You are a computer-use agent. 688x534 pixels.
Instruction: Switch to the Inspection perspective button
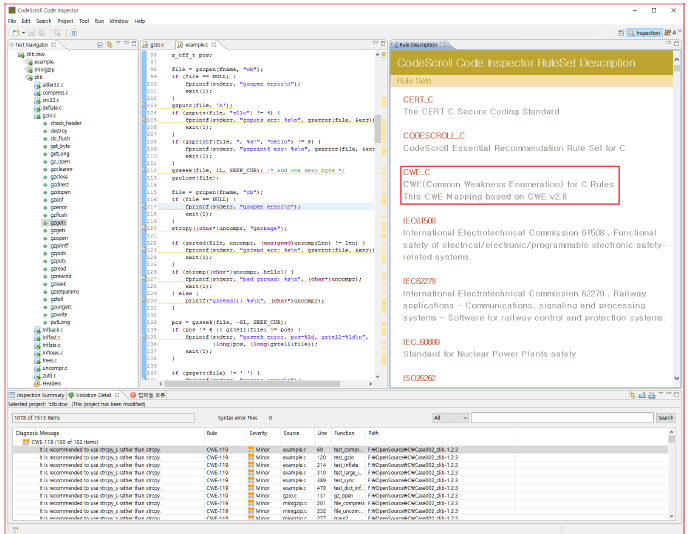[x=644, y=33]
